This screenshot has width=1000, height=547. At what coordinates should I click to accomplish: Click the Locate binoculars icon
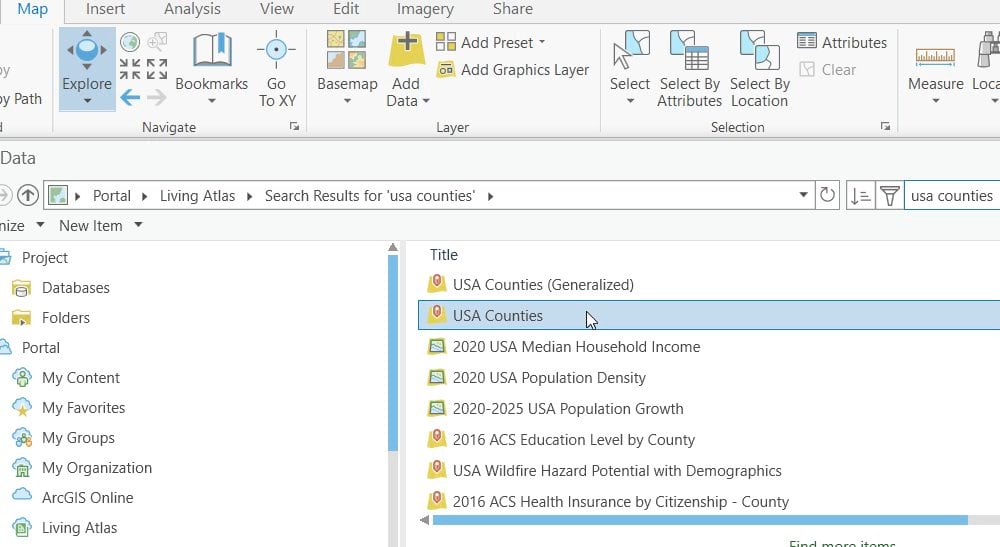(987, 50)
